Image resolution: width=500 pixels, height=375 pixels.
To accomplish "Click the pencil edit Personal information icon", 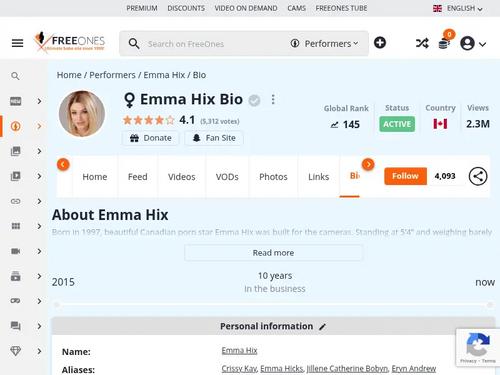I will pos(322,327).
